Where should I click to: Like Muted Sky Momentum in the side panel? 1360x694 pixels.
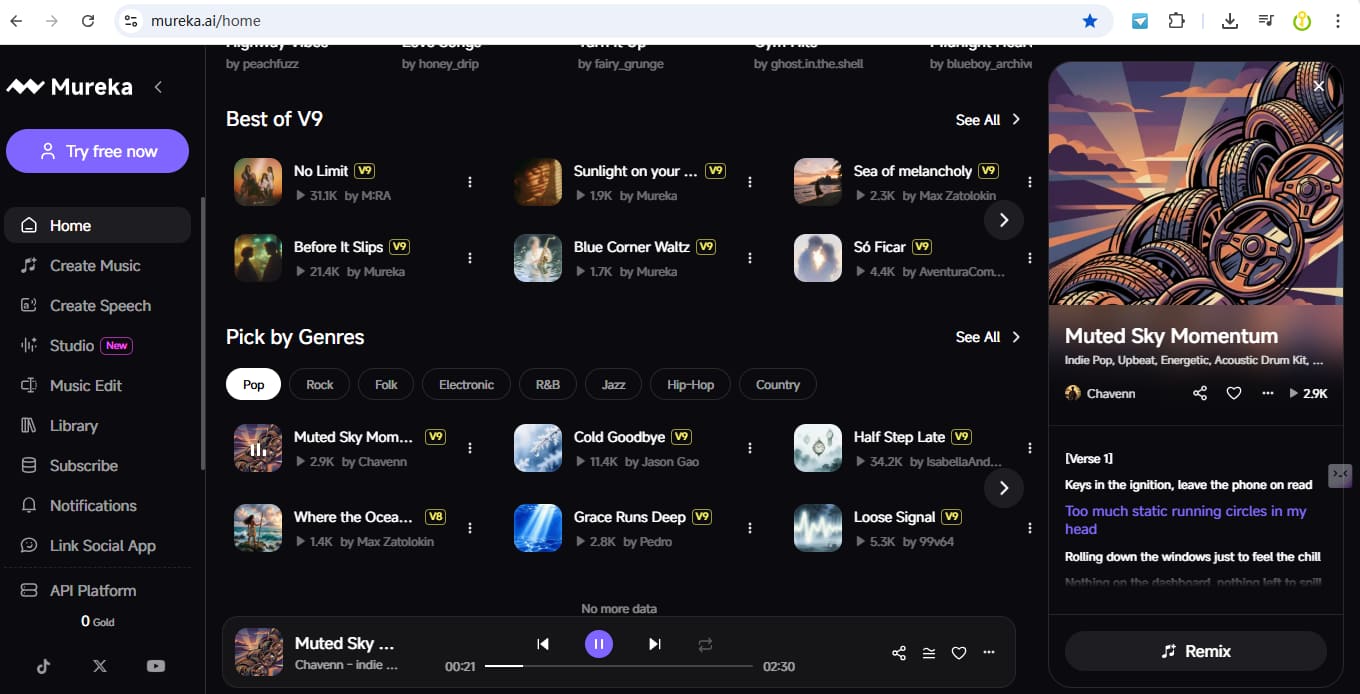pyautogui.click(x=1233, y=393)
